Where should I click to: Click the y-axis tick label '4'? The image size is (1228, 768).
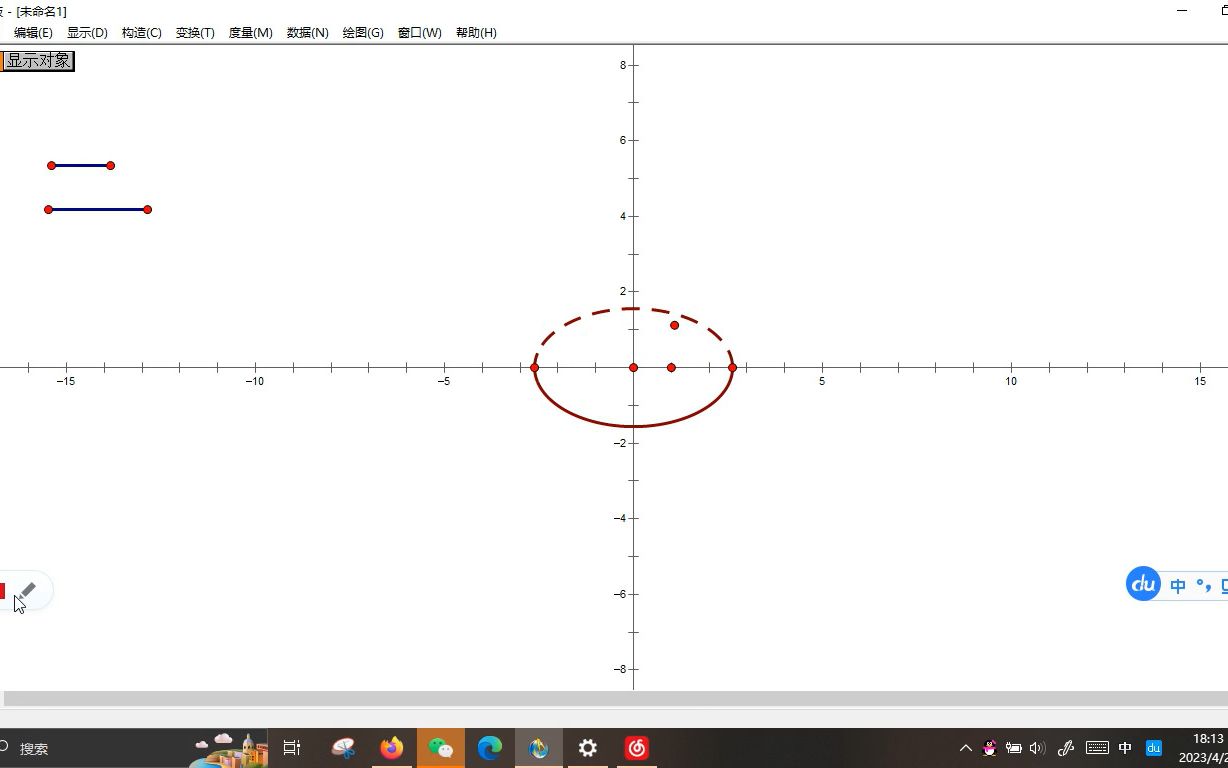pyautogui.click(x=623, y=217)
